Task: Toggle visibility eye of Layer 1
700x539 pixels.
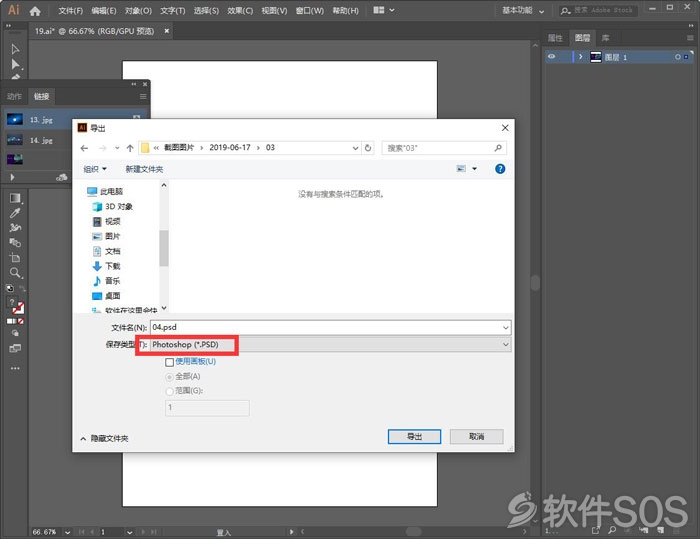Action: [x=552, y=57]
